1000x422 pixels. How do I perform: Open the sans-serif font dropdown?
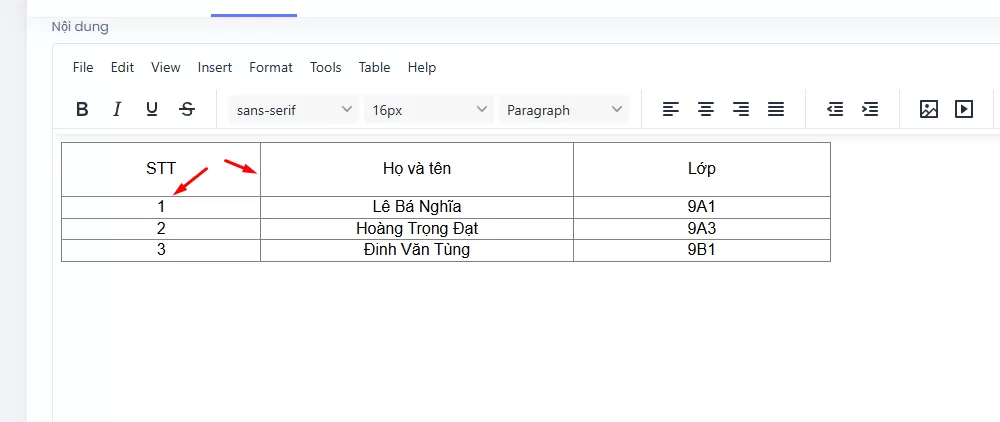[x=294, y=110]
